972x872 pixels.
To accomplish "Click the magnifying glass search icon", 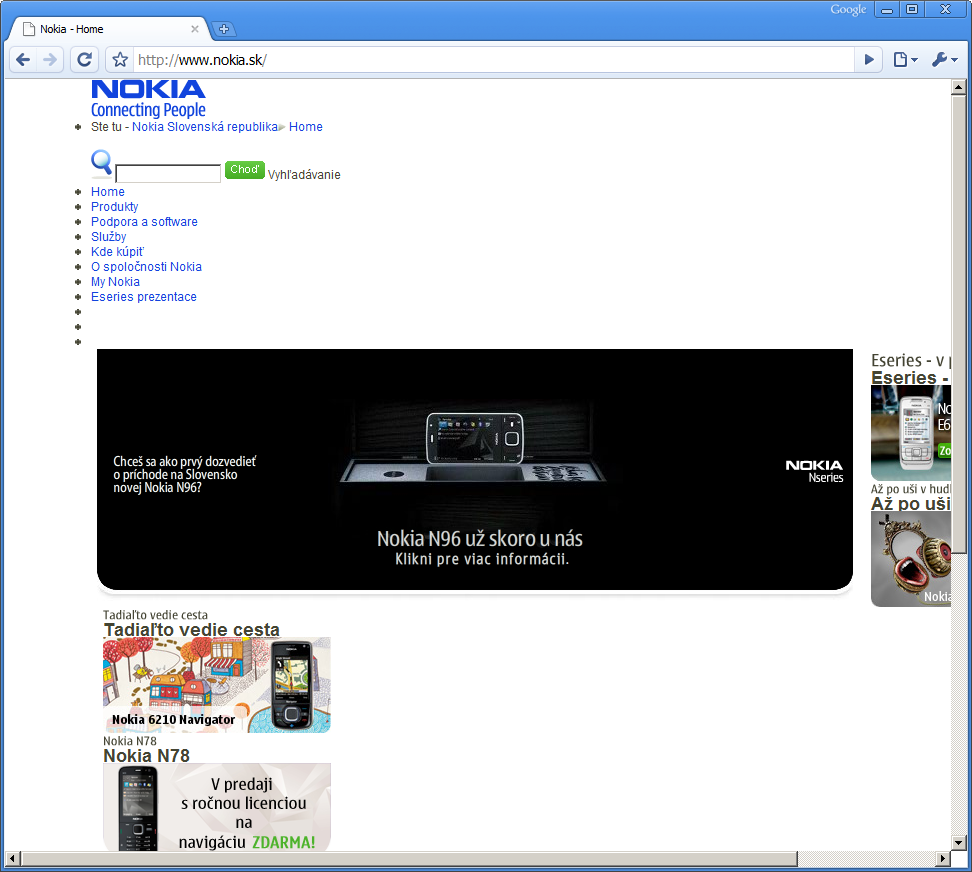I will pos(102,164).
